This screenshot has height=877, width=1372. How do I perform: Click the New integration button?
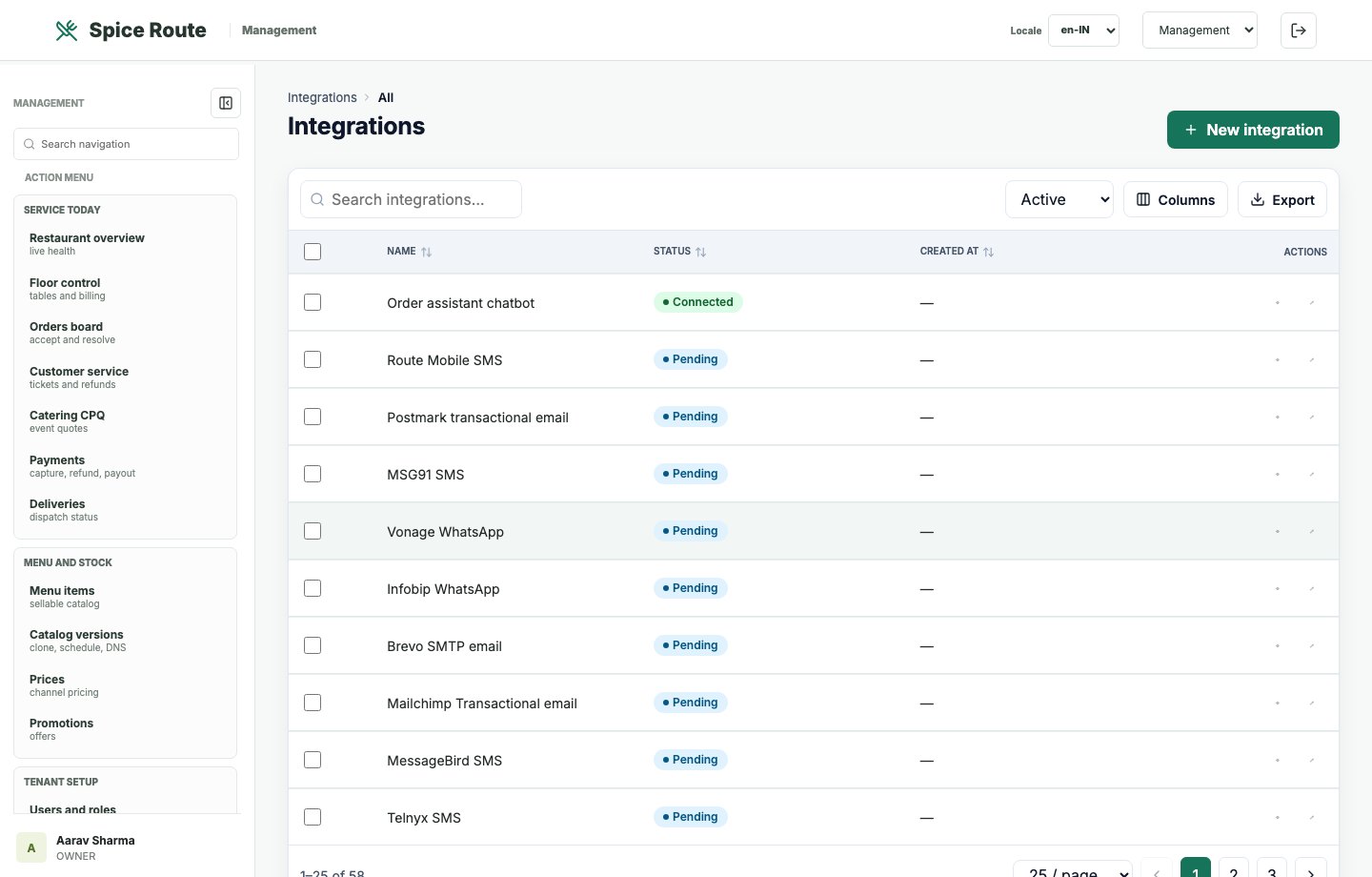(x=1253, y=130)
